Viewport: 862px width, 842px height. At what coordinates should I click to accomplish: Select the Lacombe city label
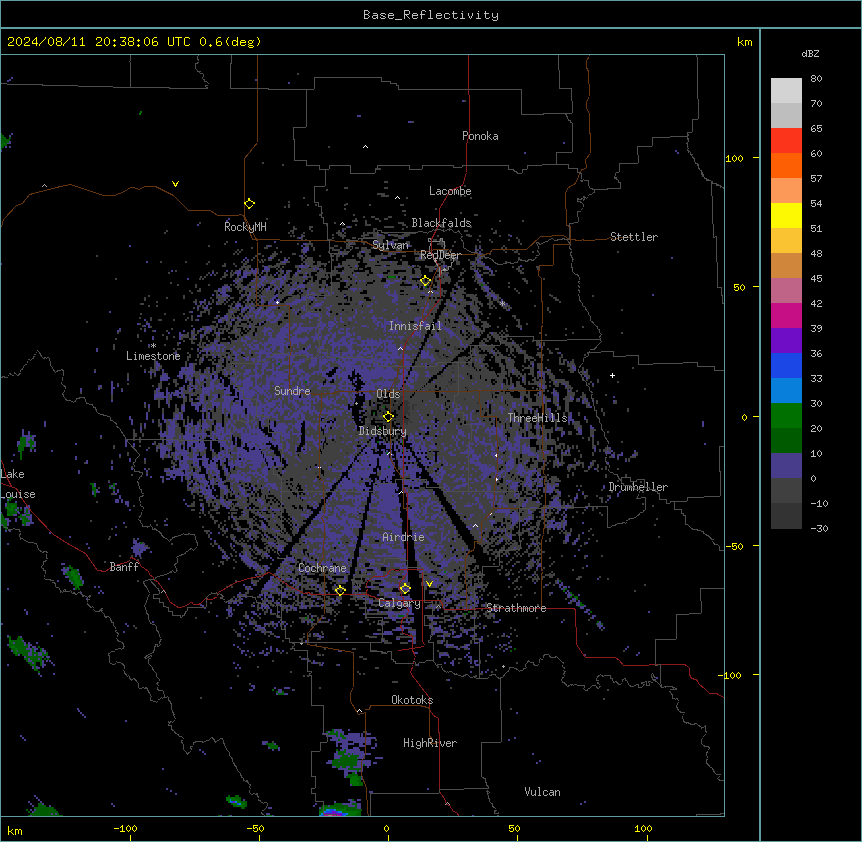[450, 191]
